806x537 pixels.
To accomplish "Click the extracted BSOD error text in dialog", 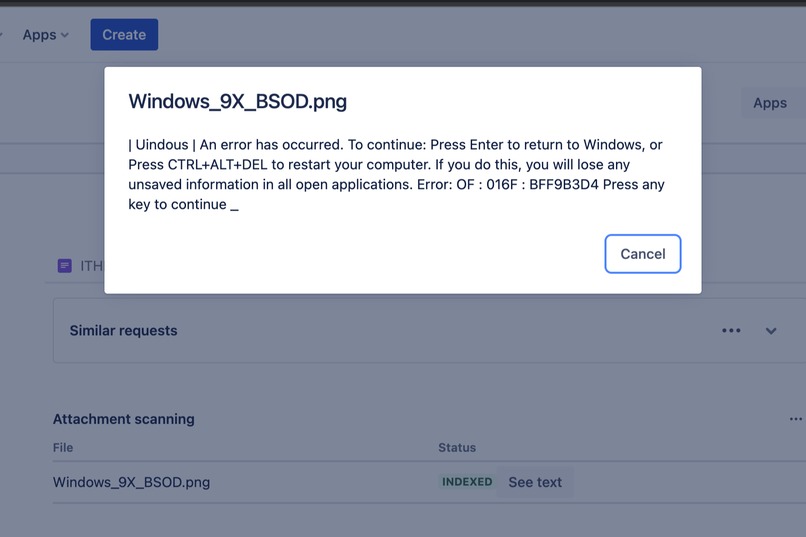I will tap(396, 174).
